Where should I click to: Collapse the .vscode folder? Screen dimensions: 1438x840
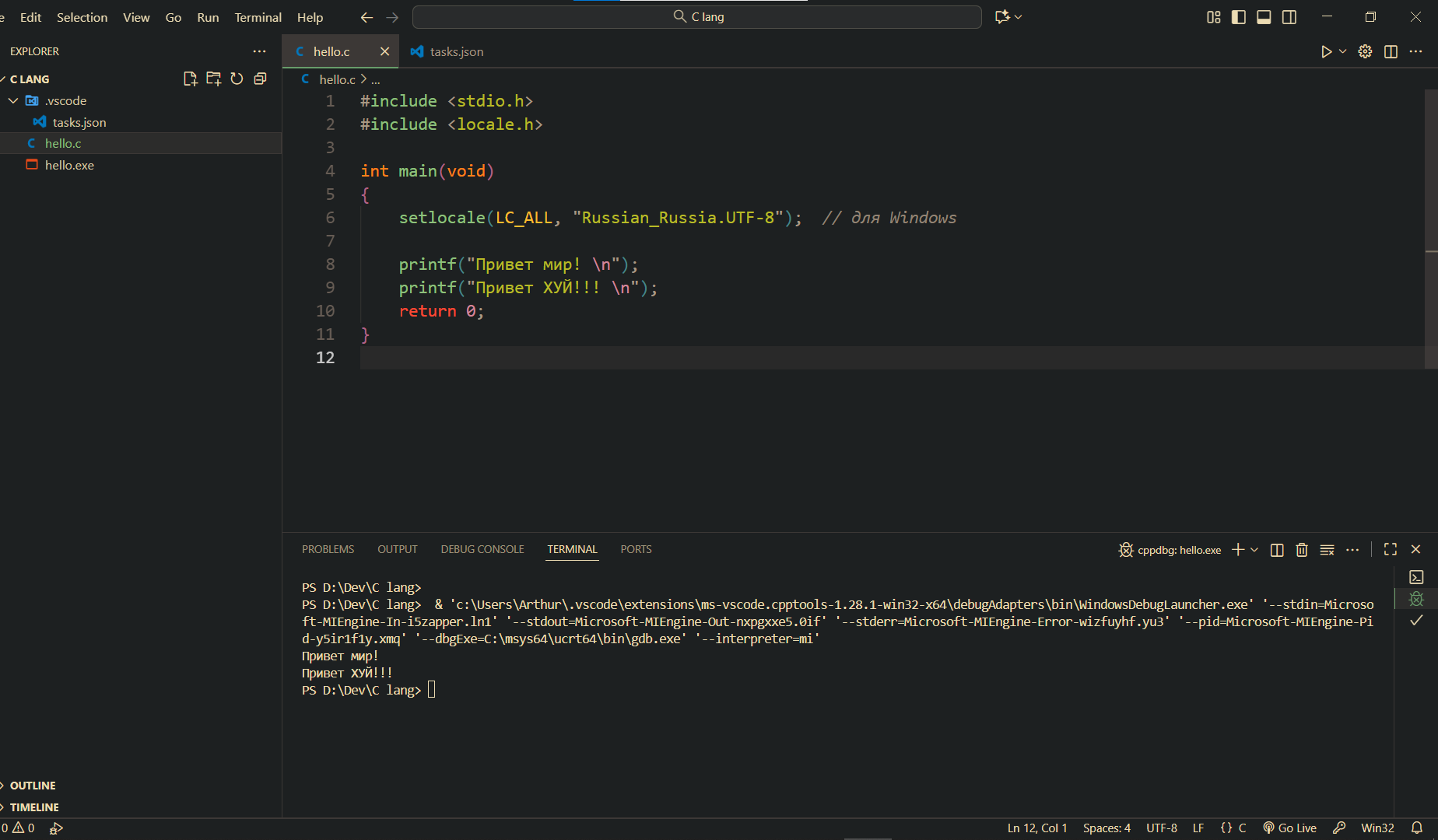13,100
